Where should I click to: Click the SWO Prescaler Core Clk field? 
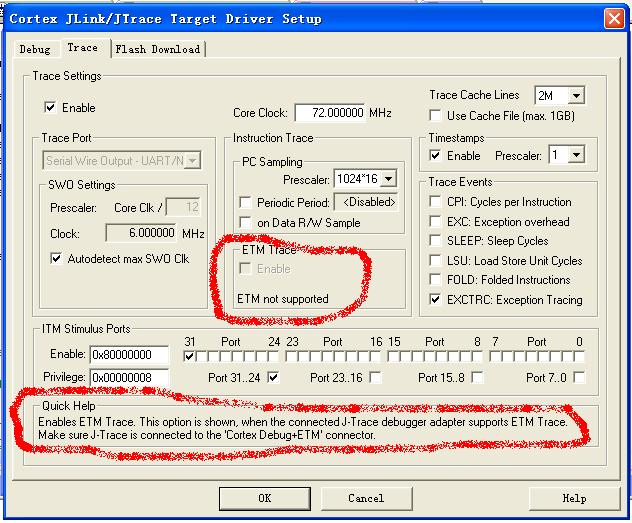point(183,208)
